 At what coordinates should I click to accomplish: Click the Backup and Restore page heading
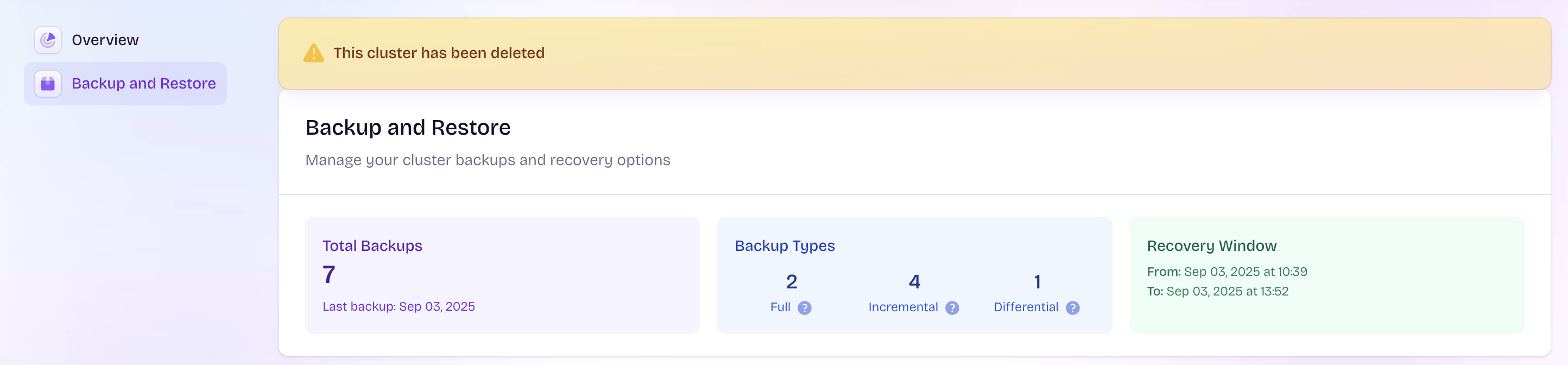click(408, 127)
